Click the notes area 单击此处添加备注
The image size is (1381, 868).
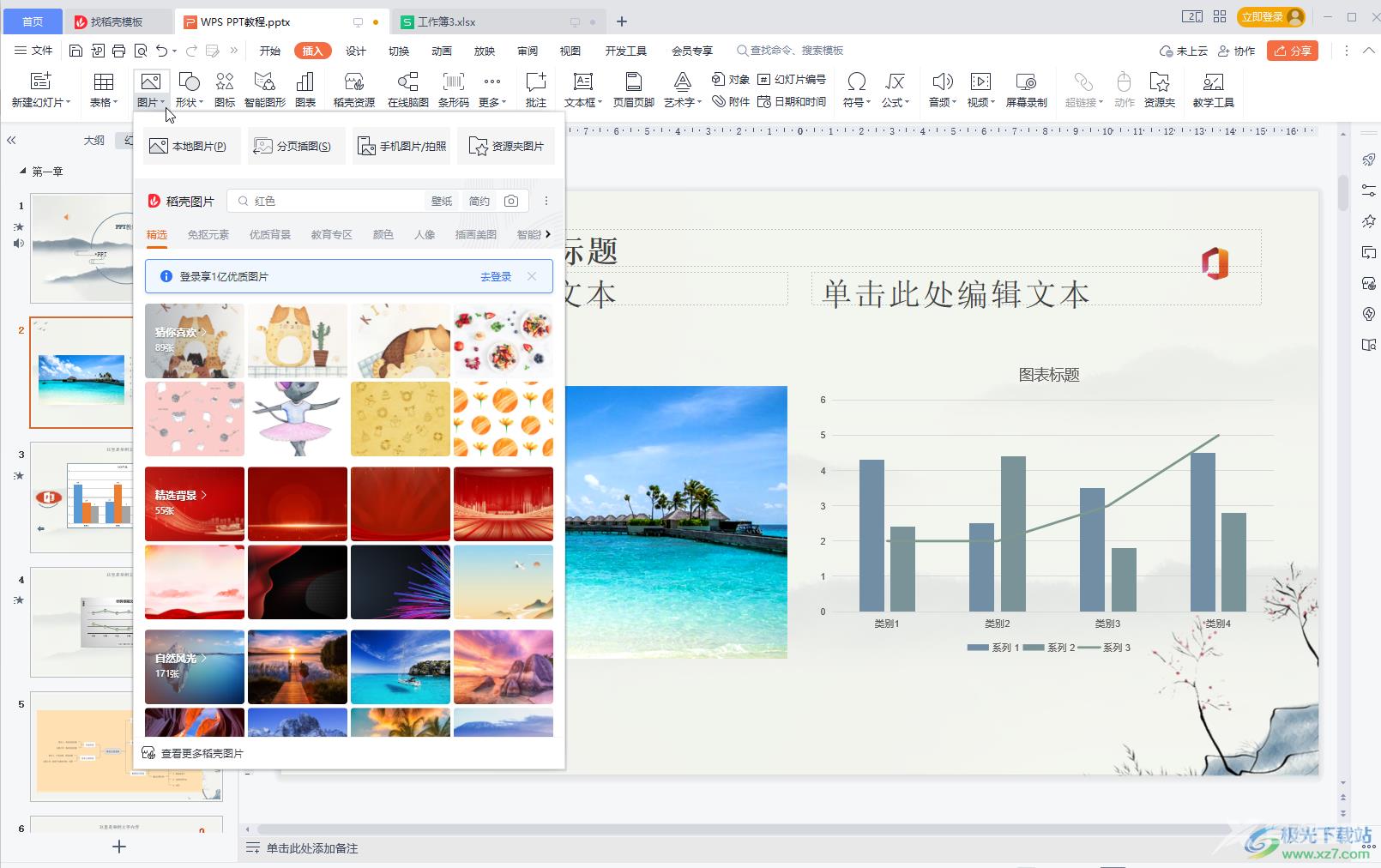point(312,848)
